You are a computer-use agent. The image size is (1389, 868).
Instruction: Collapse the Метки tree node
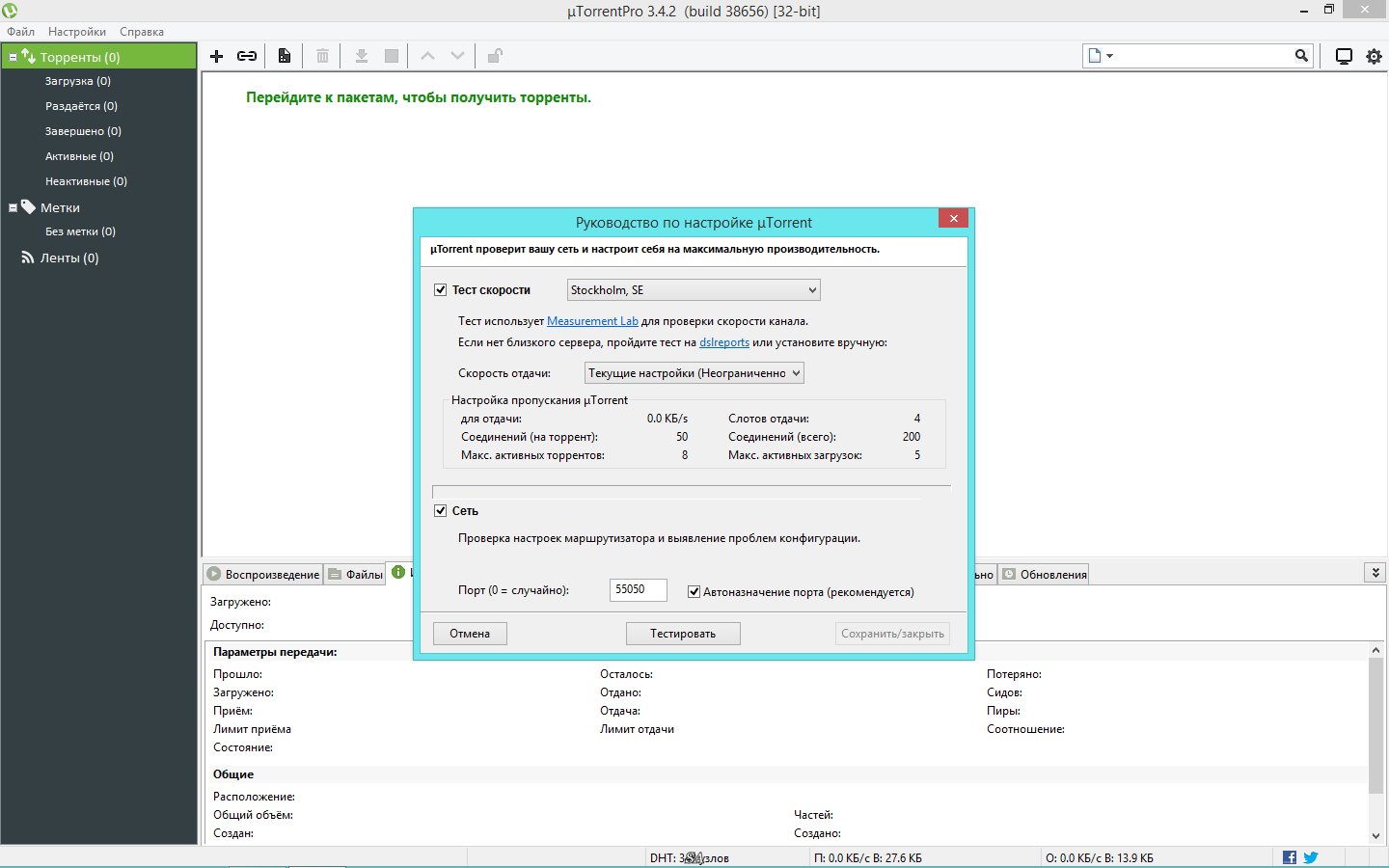point(13,207)
